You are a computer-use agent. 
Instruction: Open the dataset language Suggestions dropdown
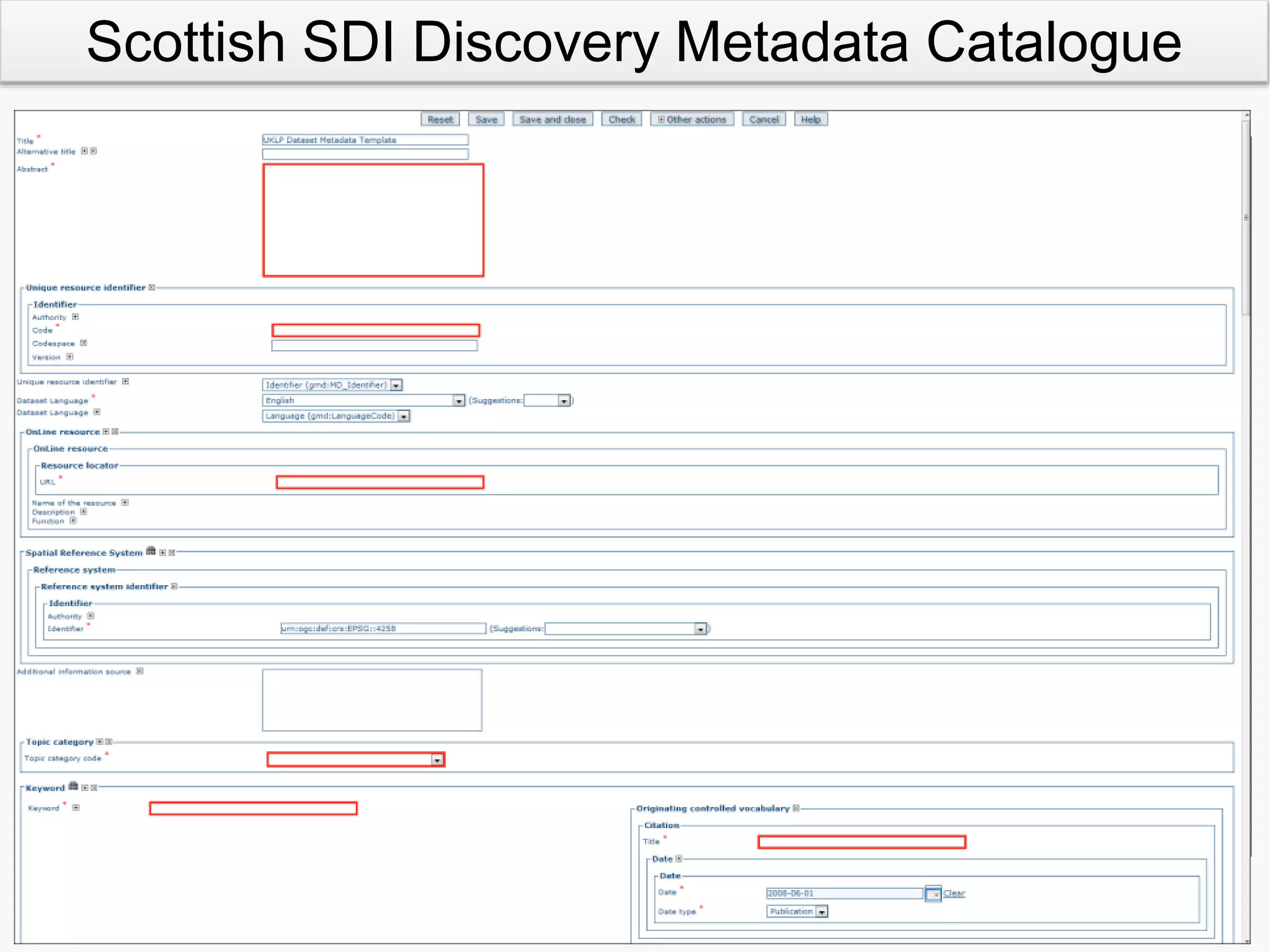548,401
